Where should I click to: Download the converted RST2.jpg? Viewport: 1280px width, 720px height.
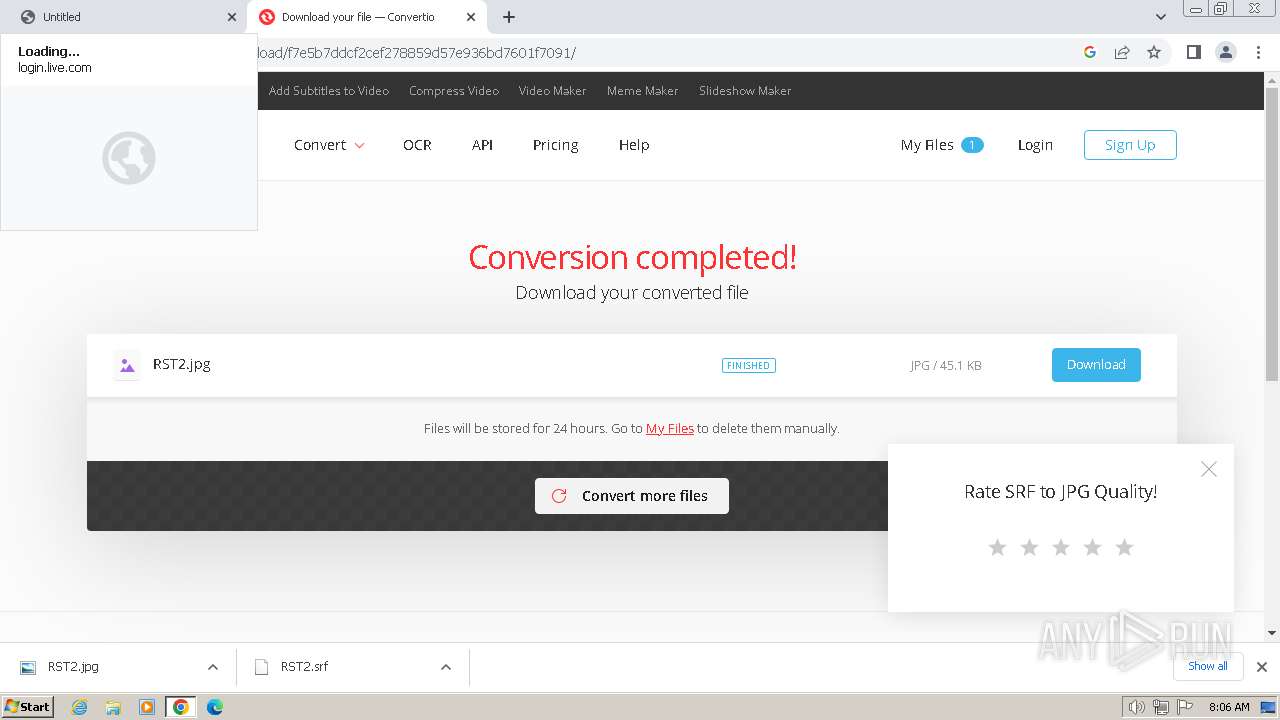(1096, 365)
